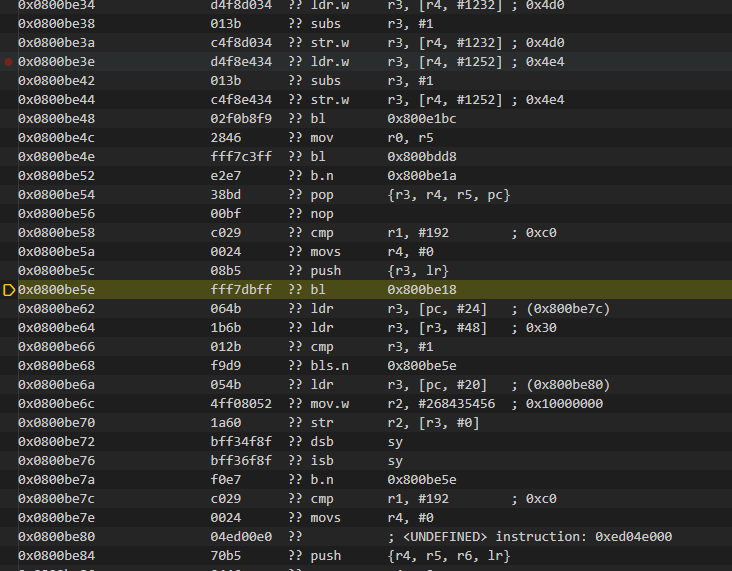Click branch target 0x800bdd8
The width and height of the screenshot is (732, 571).
coord(422,157)
